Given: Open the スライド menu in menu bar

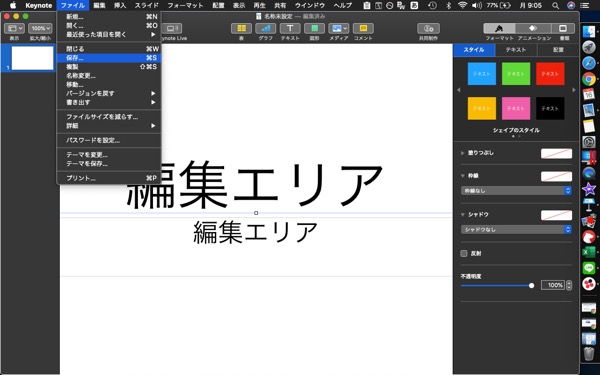Looking at the screenshot, I should coord(147,5).
